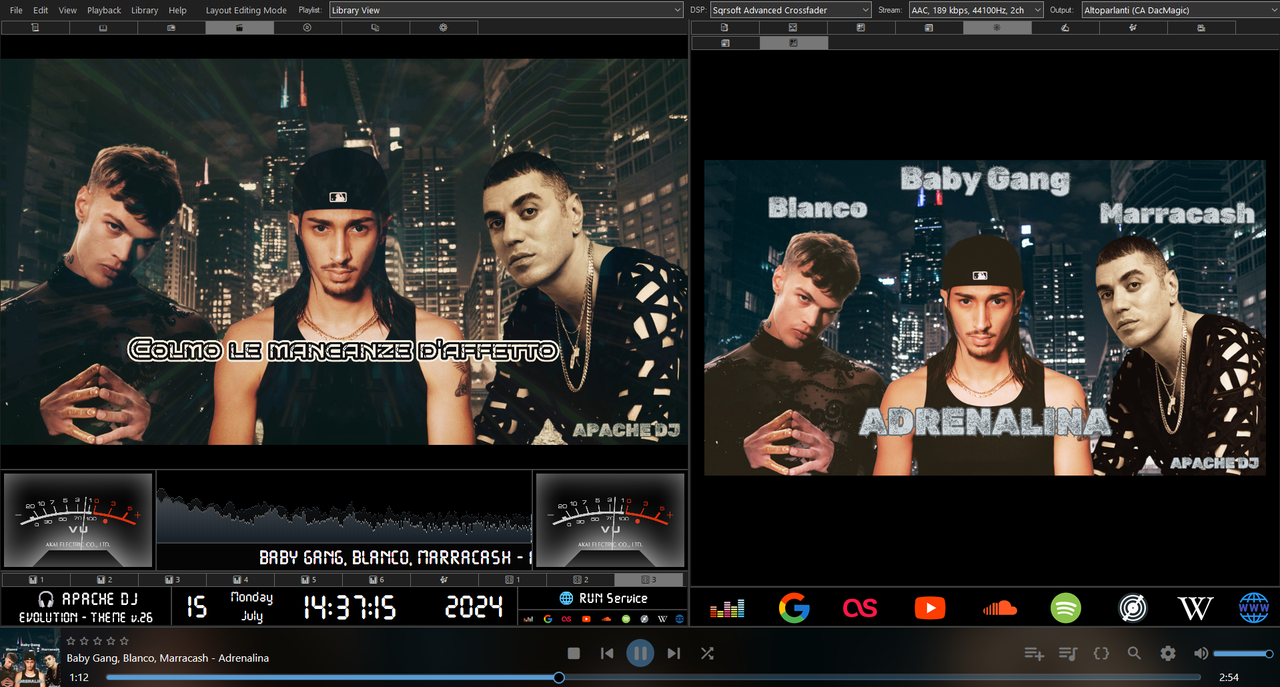
Task: Click small Google icon under RUN Service
Action: pos(548,619)
